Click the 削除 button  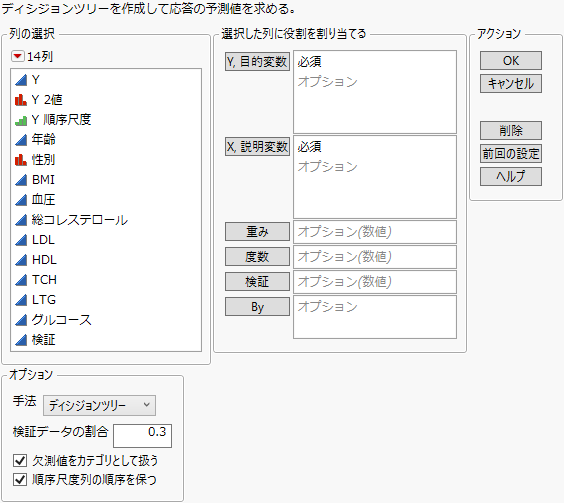point(511,130)
